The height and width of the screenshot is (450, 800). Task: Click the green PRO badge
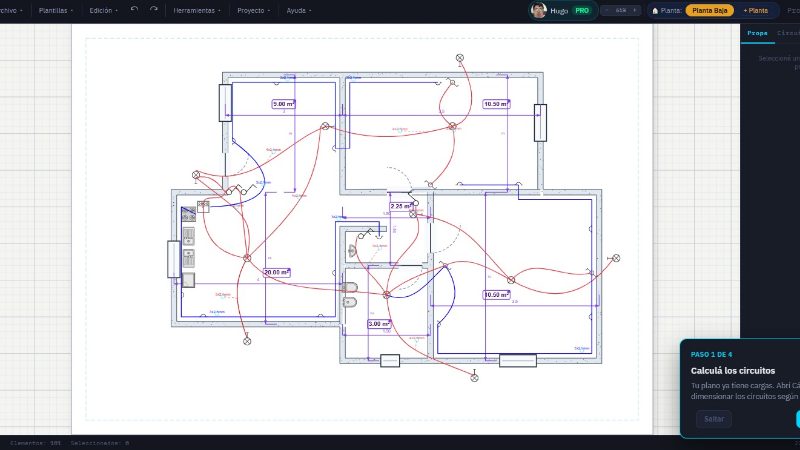[582, 10]
